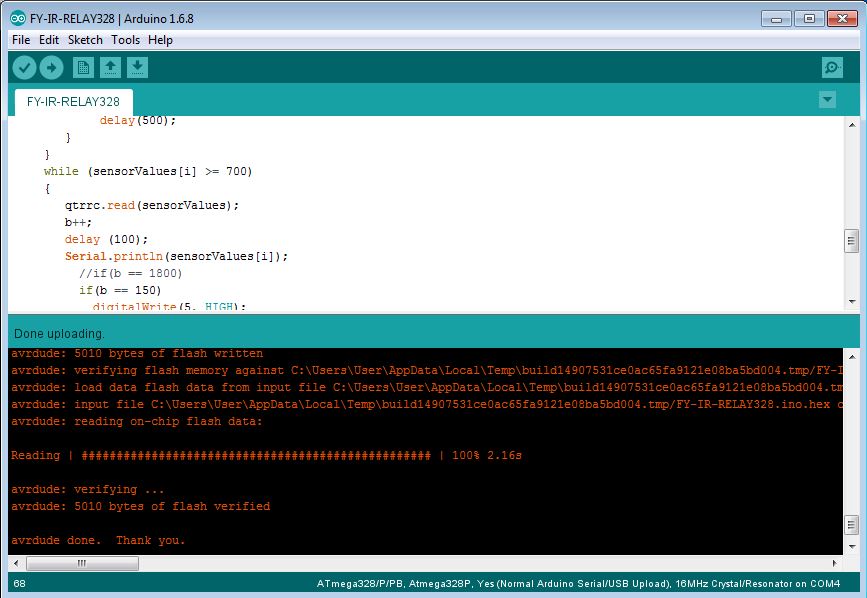Open the tab options dropdown arrow
Image resolution: width=867 pixels, height=598 pixels.
827,100
